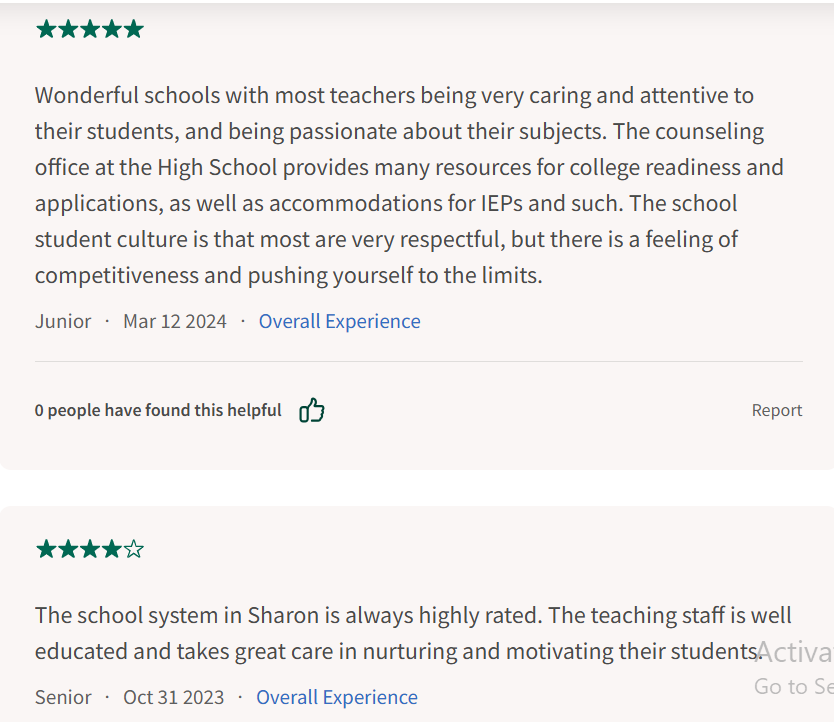Click the "Oct 31 2023" review date

pyautogui.click(x=174, y=697)
